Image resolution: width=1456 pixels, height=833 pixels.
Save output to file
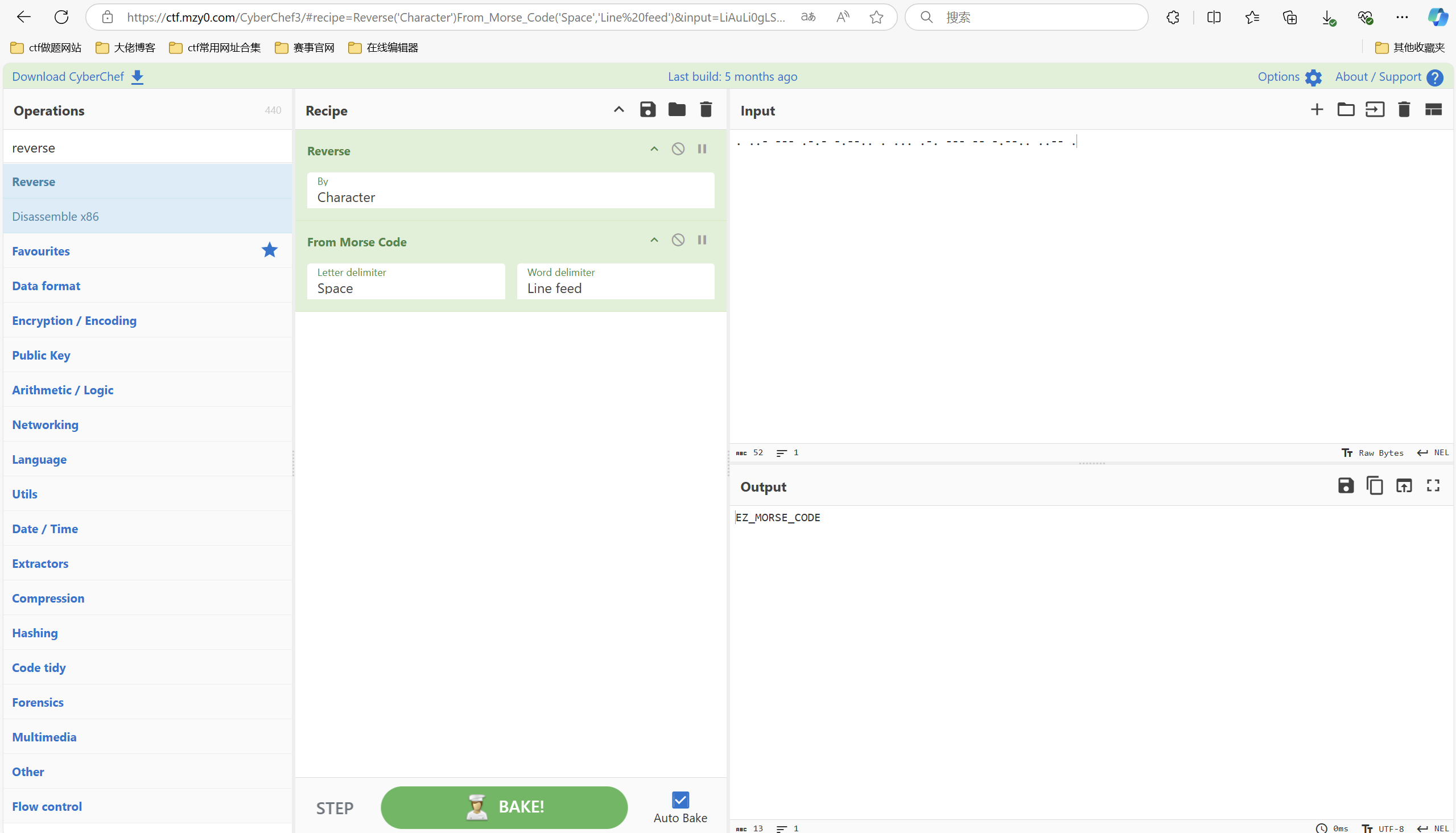pos(1346,486)
